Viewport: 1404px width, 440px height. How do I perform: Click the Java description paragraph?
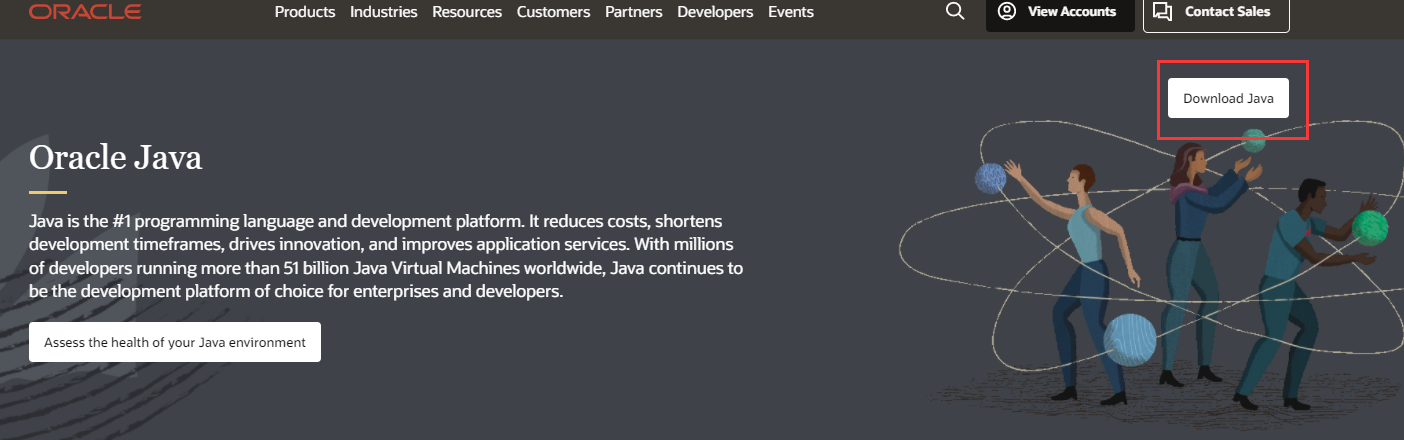[x=385, y=256]
